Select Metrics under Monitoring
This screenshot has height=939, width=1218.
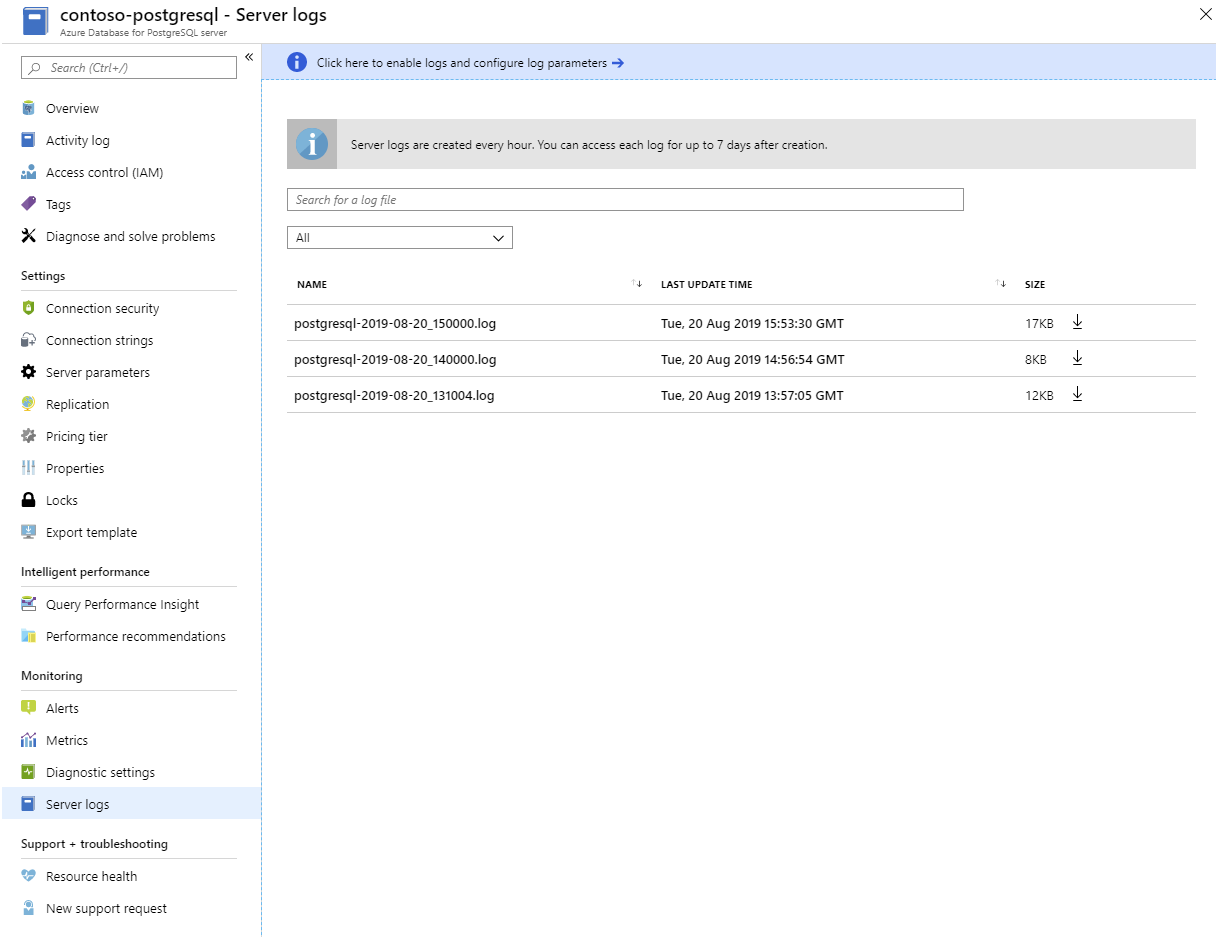coord(67,740)
